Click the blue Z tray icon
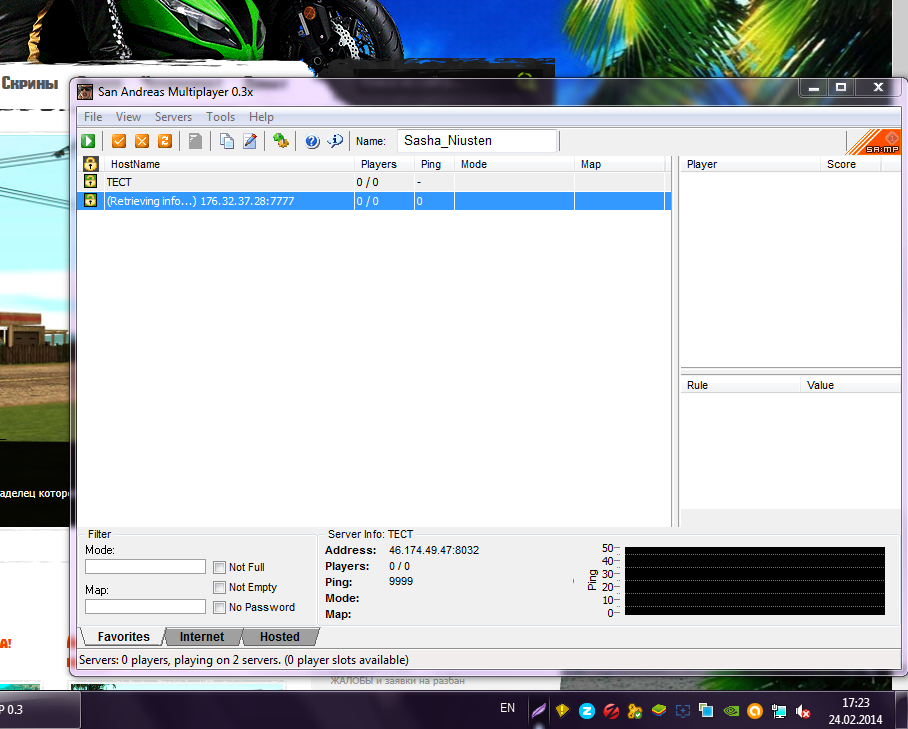Viewport: 908px width, 729px height. [x=587, y=710]
